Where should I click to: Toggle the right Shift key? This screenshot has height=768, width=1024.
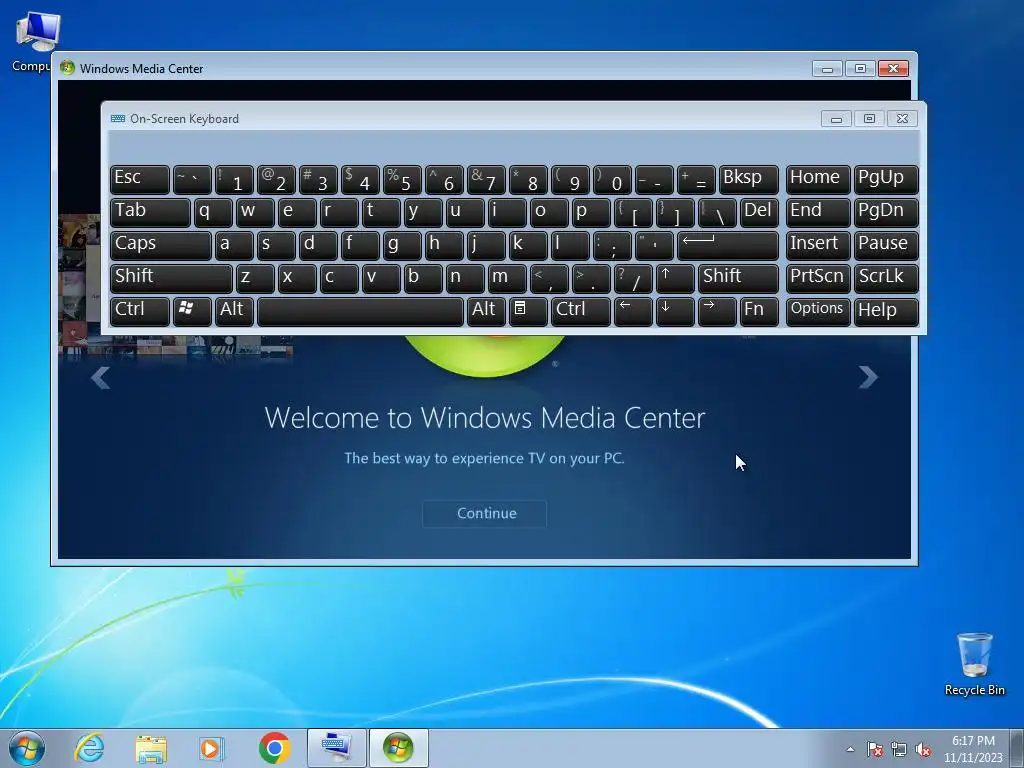[738, 278]
